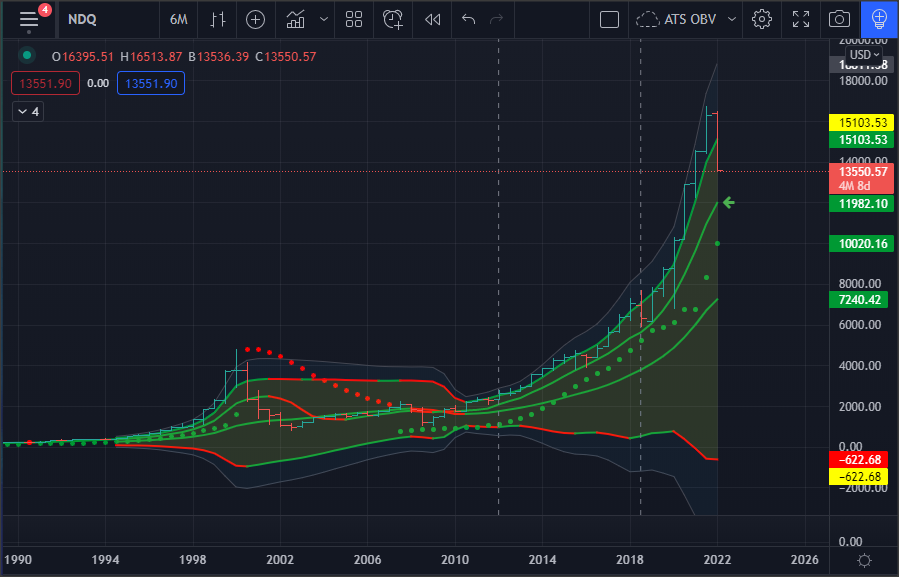Click the green 15103.53 price label
Screen dimensions: 899x577
[x=862, y=139]
